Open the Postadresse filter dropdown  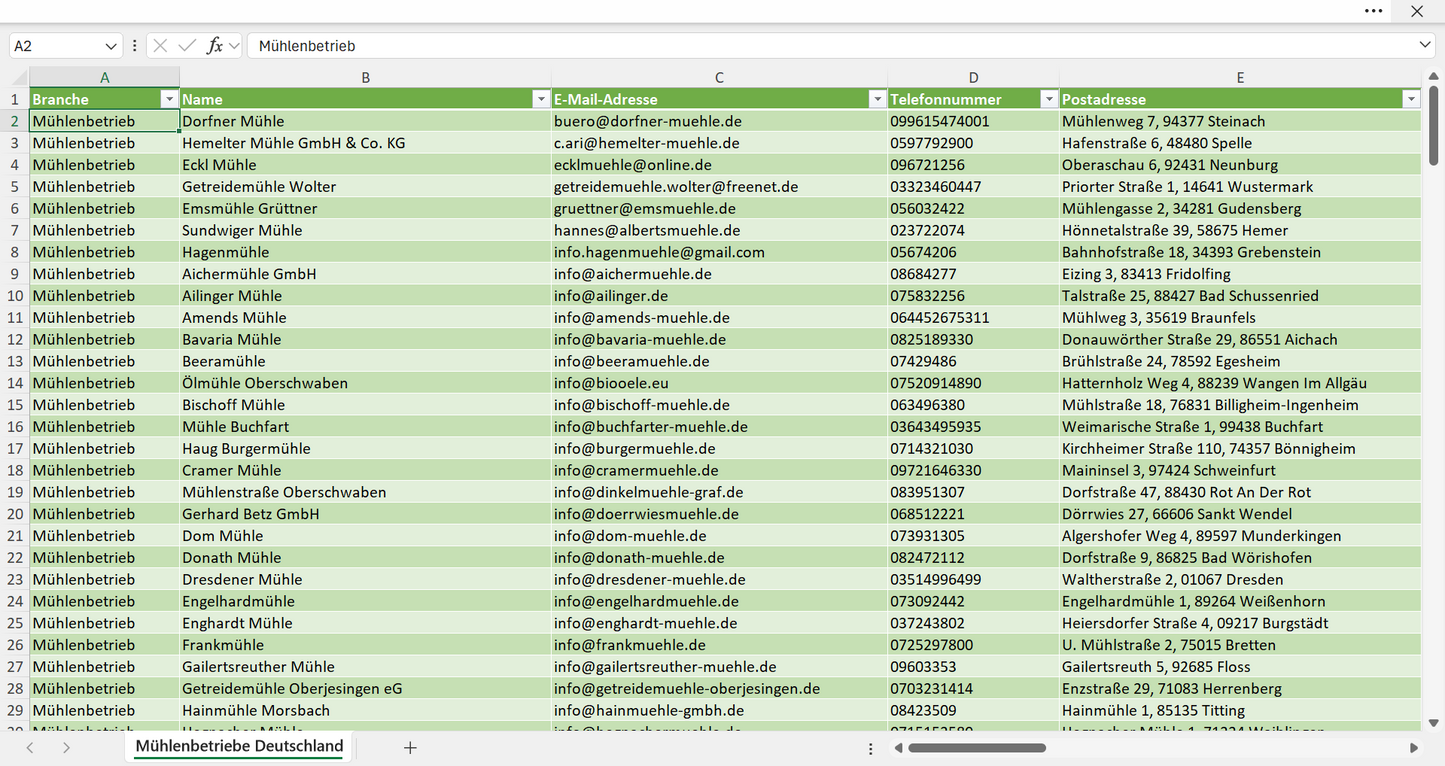click(1411, 100)
